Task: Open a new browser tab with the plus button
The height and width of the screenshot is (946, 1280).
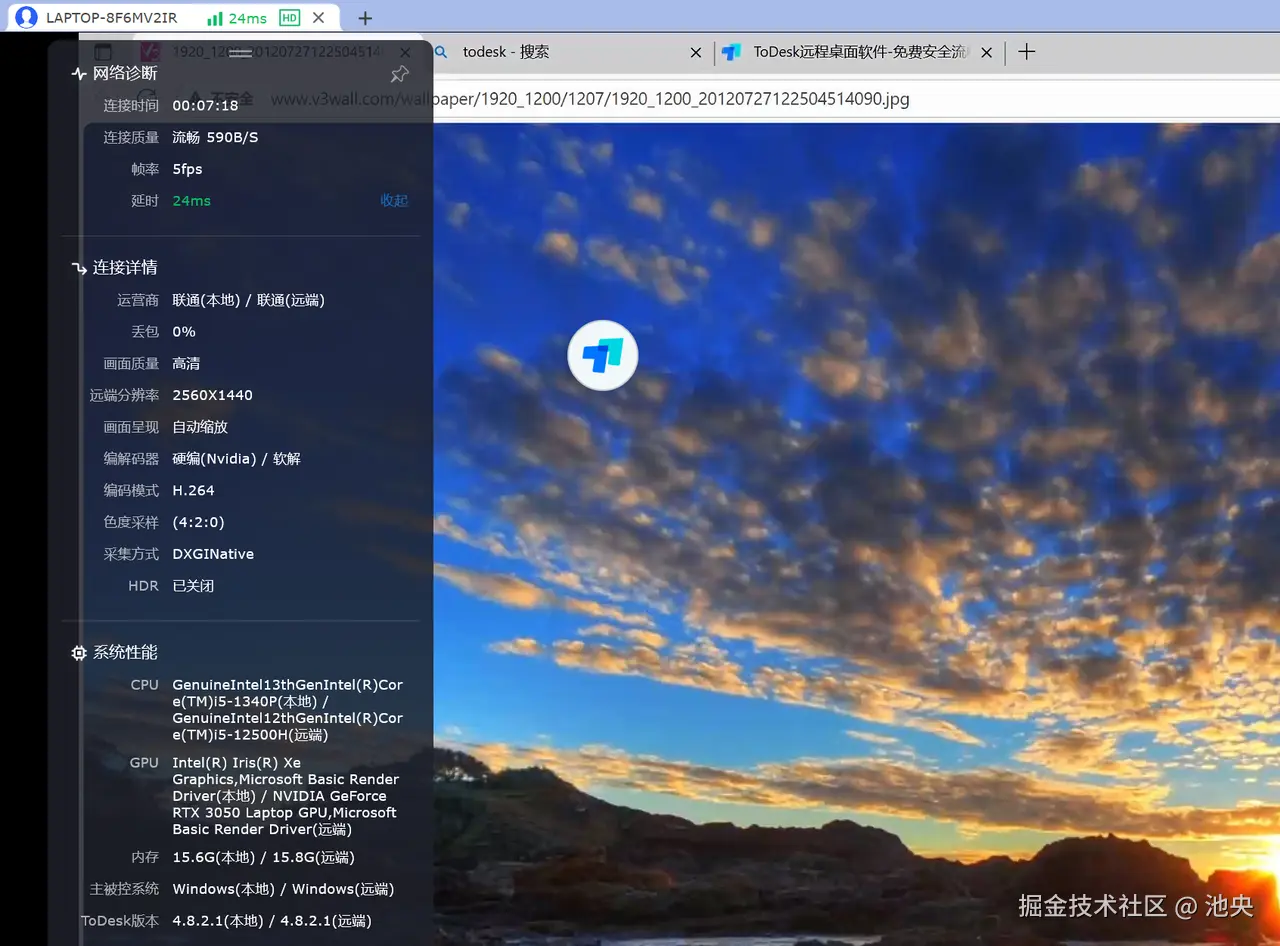Action: tap(1026, 52)
